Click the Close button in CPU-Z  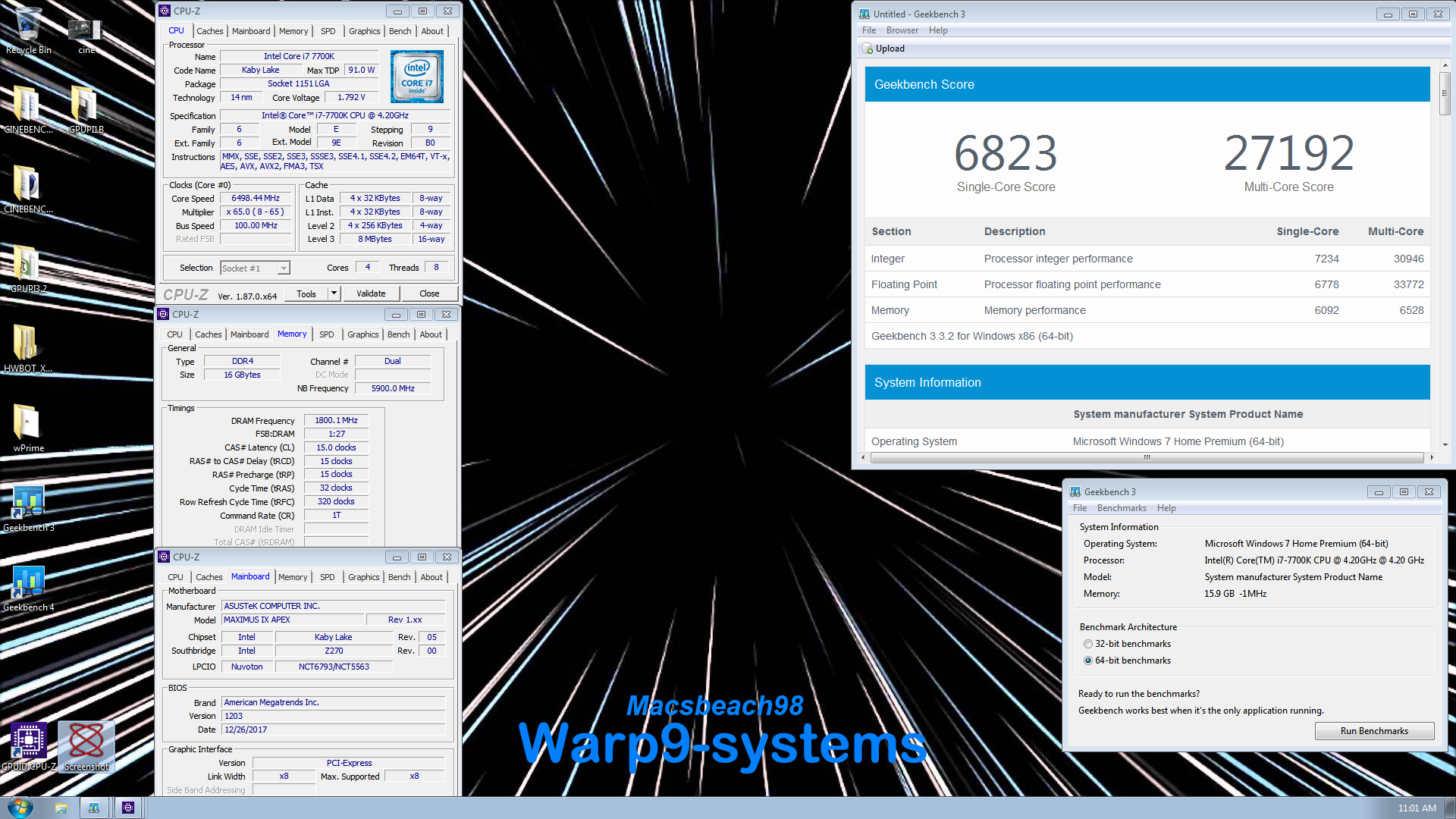(429, 293)
